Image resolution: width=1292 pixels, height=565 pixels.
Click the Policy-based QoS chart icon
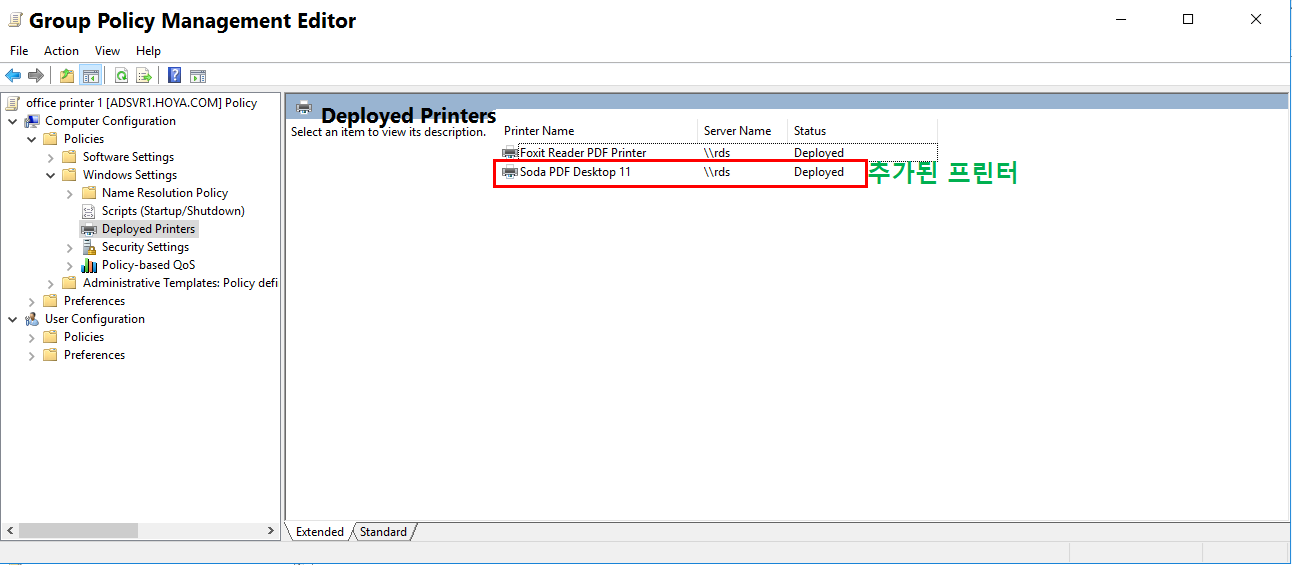point(89,265)
